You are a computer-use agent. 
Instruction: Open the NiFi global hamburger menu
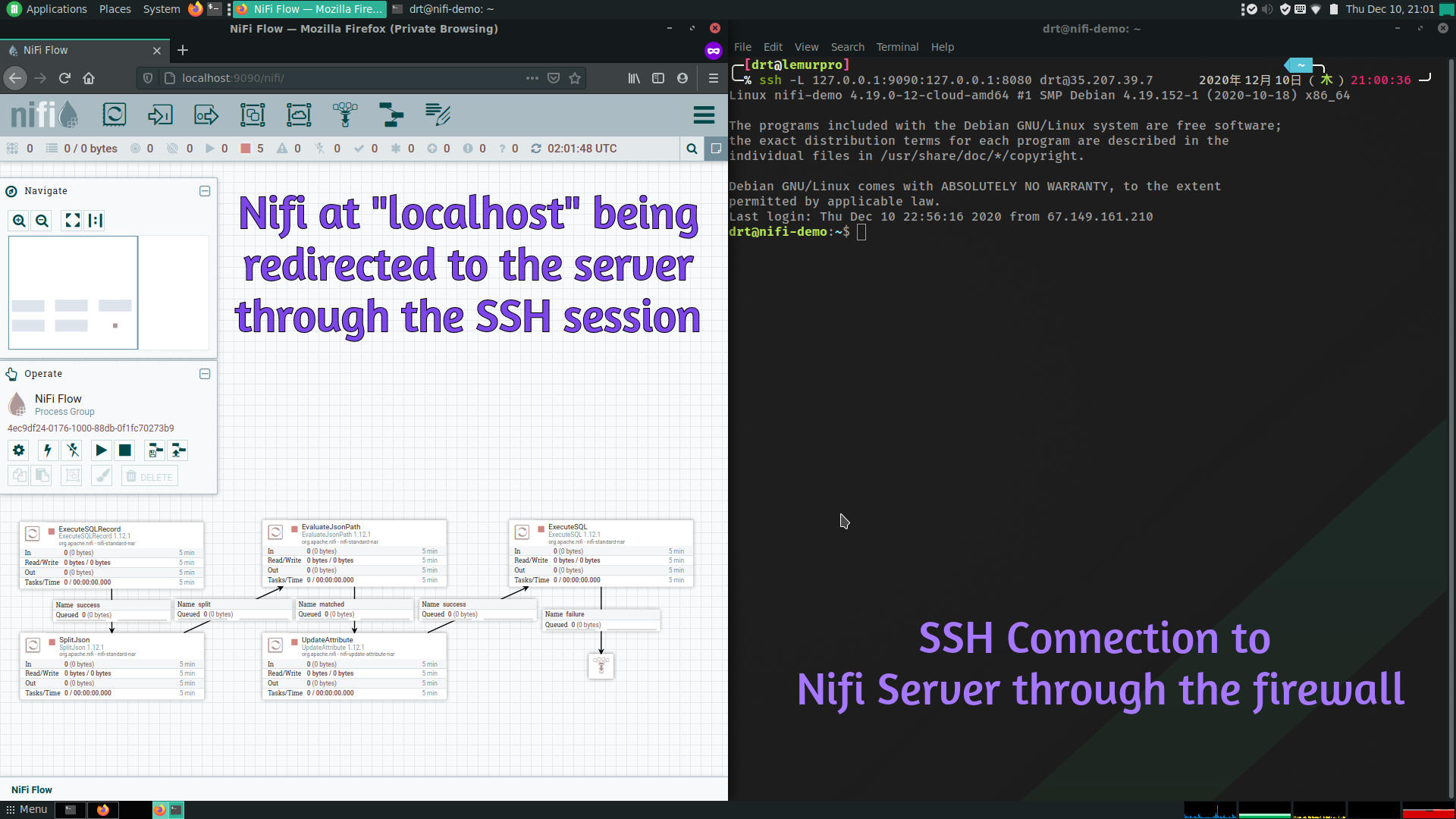click(x=704, y=115)
